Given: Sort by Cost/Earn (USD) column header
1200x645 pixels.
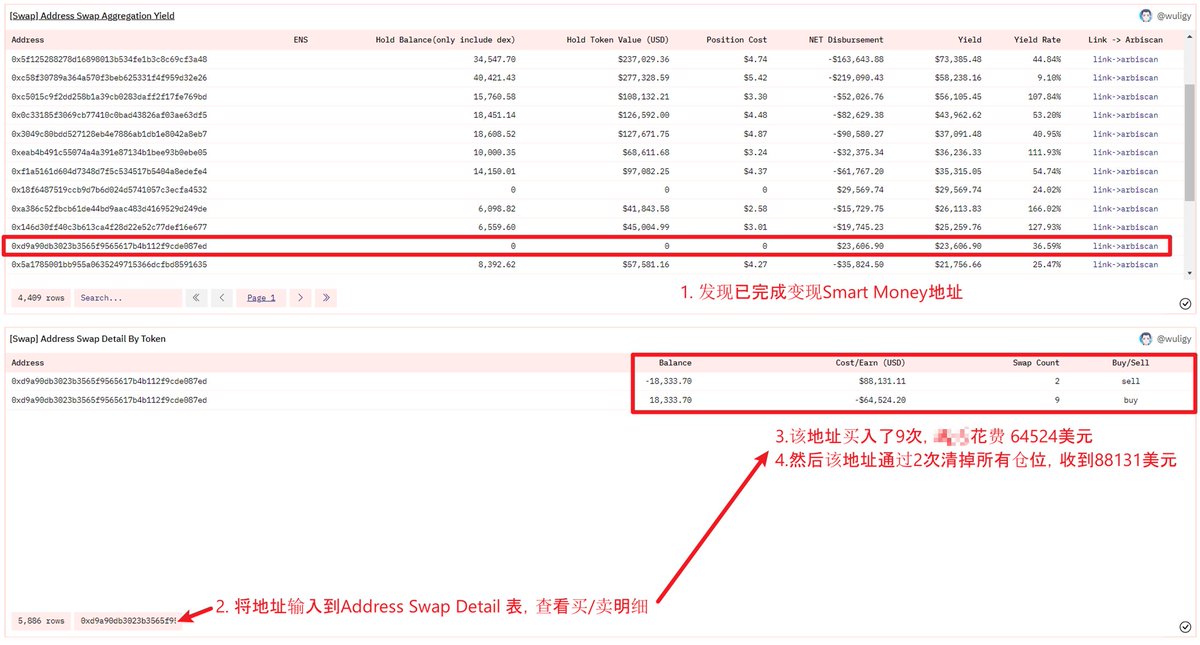Looking at the screenshot, I should click(x=870, y=363).
